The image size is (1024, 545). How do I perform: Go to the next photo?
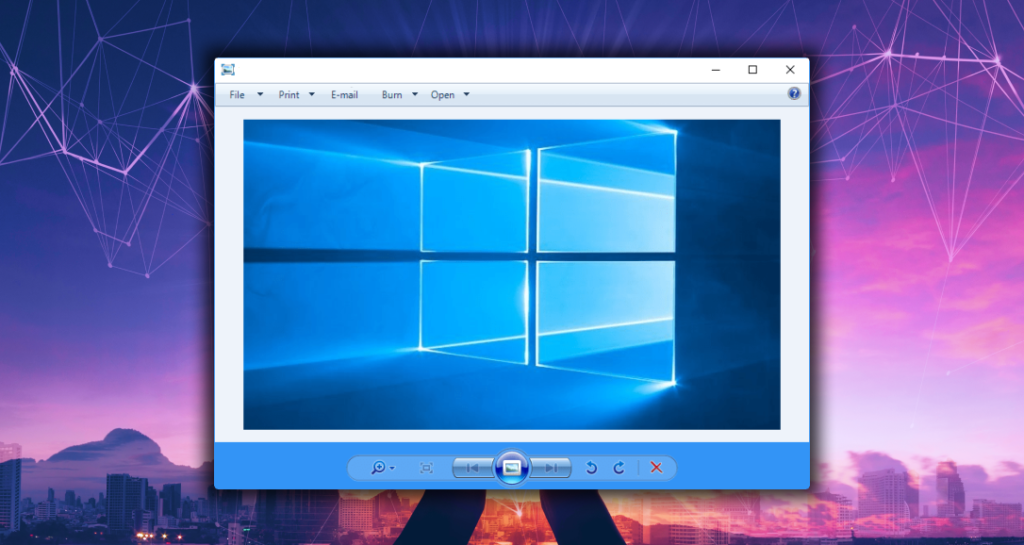point(551,468)
